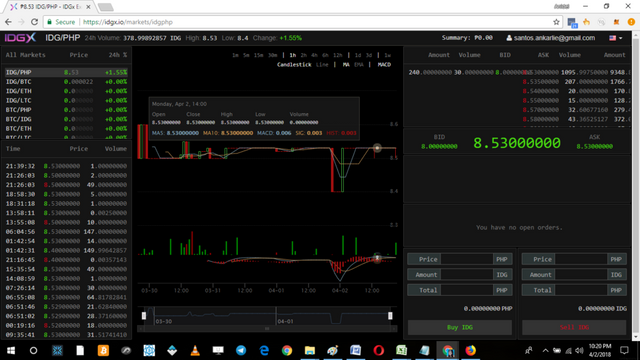Select the BTC/IDG market row

[x=66, y=119]
